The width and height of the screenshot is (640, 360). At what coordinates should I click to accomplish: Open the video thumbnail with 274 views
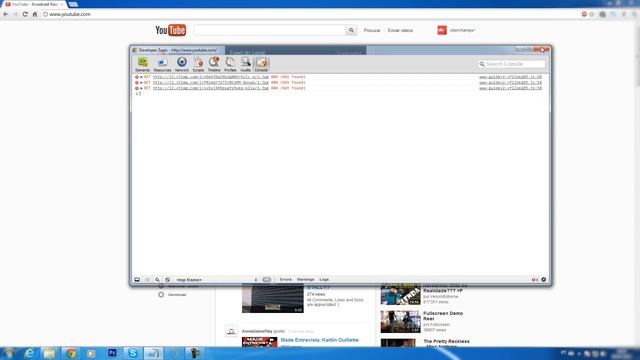[273, 299]
